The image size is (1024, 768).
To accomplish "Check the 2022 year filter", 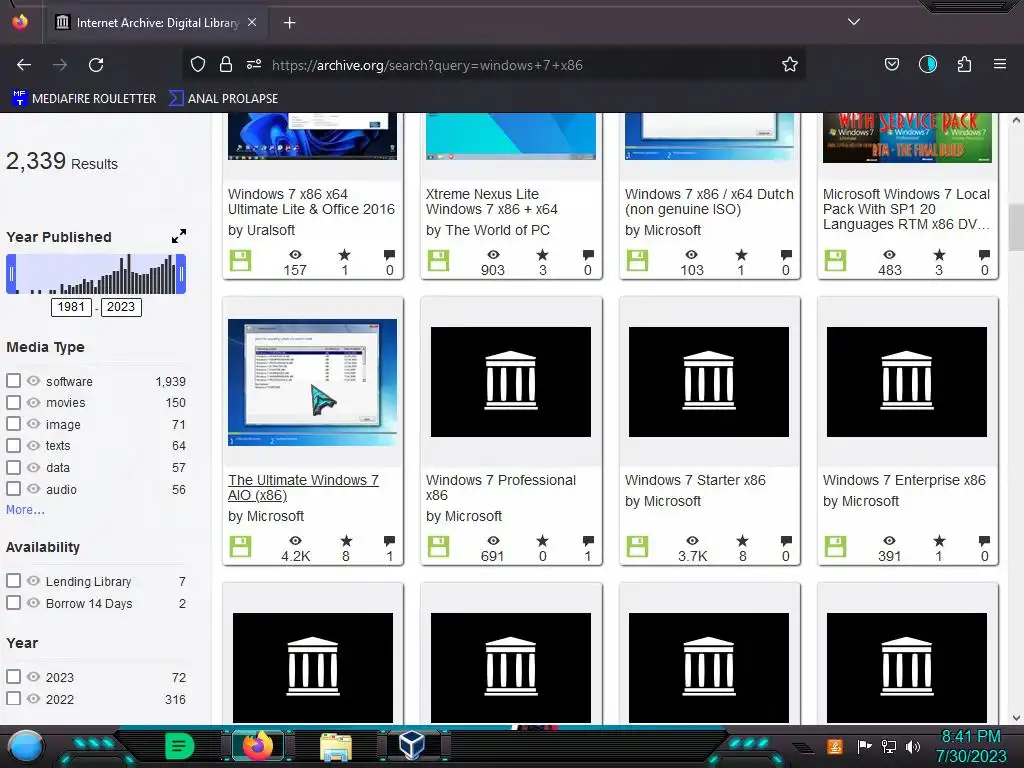I will pos(13,699).
